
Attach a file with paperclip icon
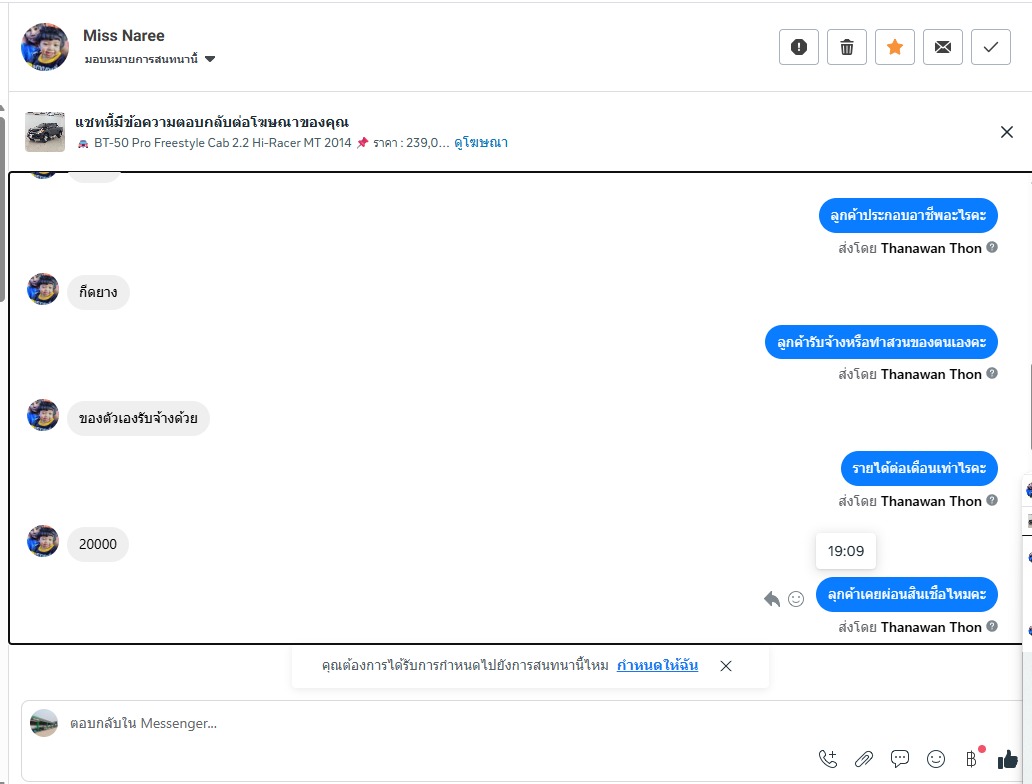(864, 759)
